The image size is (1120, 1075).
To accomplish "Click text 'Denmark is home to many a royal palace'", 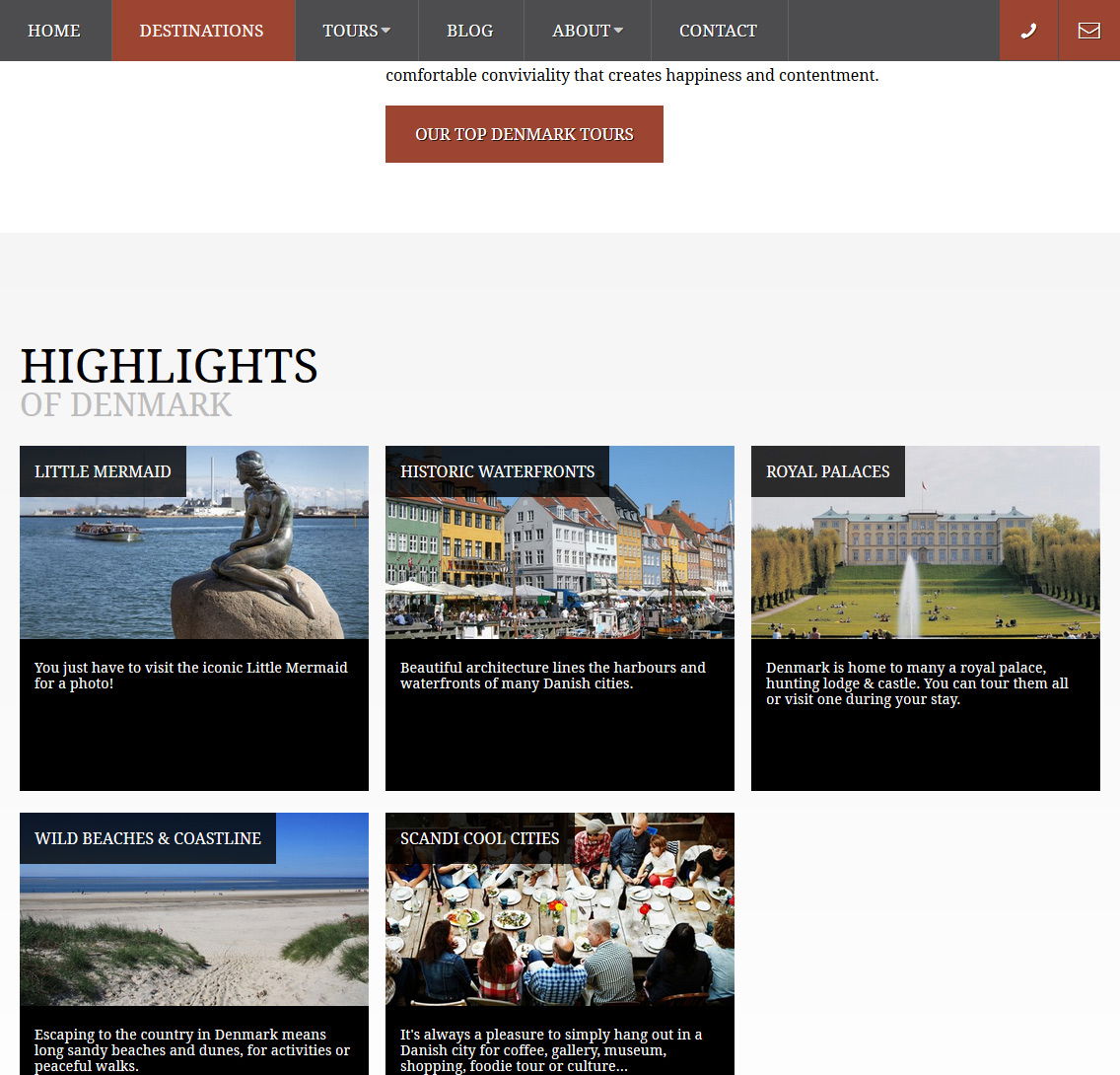I will [906, 667].
